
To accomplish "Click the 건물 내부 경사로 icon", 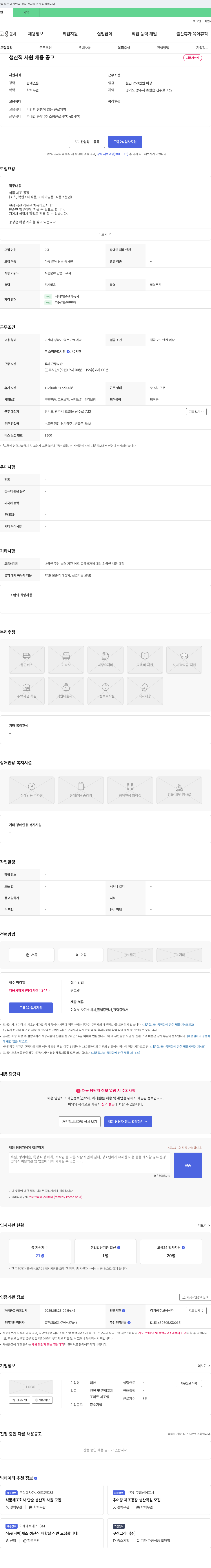I will coord(179,790).
